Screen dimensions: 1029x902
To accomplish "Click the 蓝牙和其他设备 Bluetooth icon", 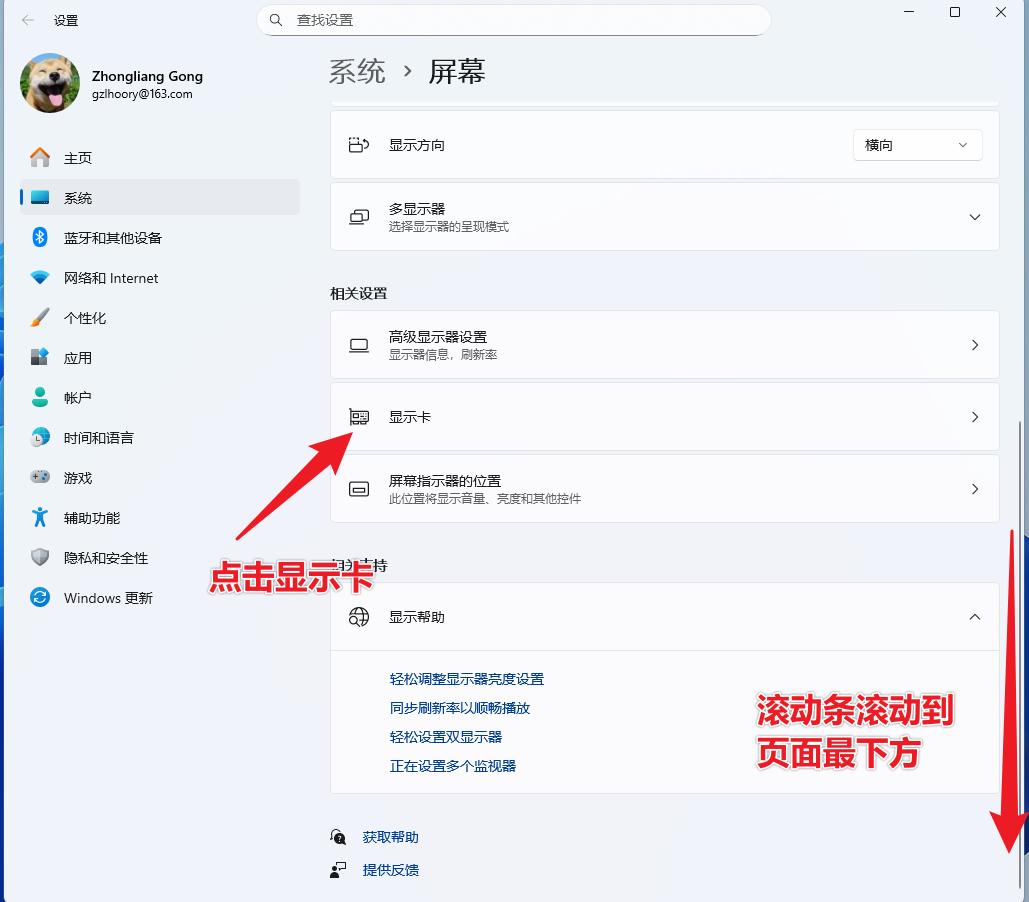I will (x=40, y=238).
